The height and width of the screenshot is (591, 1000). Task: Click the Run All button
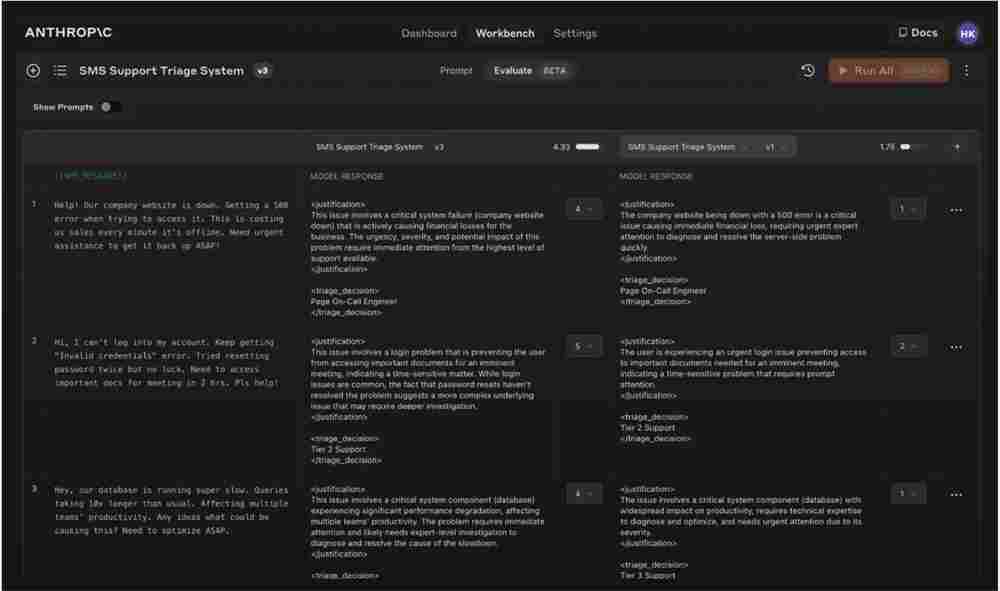[x=888, y=71]
